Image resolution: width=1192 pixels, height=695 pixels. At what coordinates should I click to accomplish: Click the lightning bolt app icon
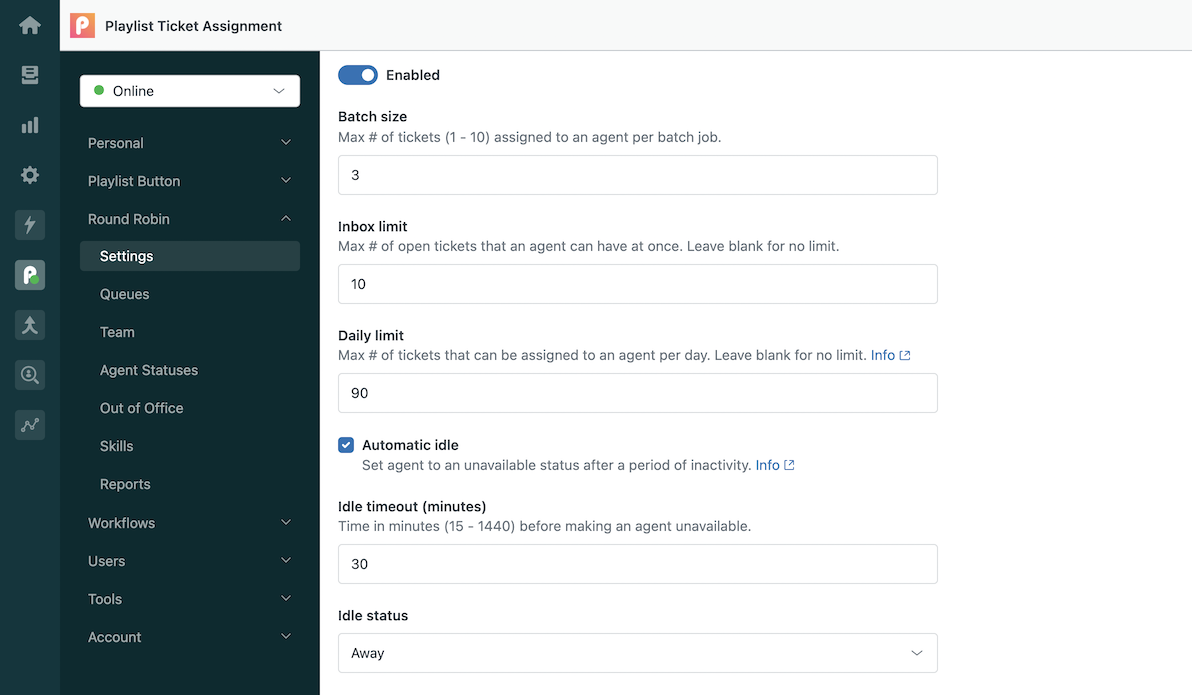click(x=30, y=225)
